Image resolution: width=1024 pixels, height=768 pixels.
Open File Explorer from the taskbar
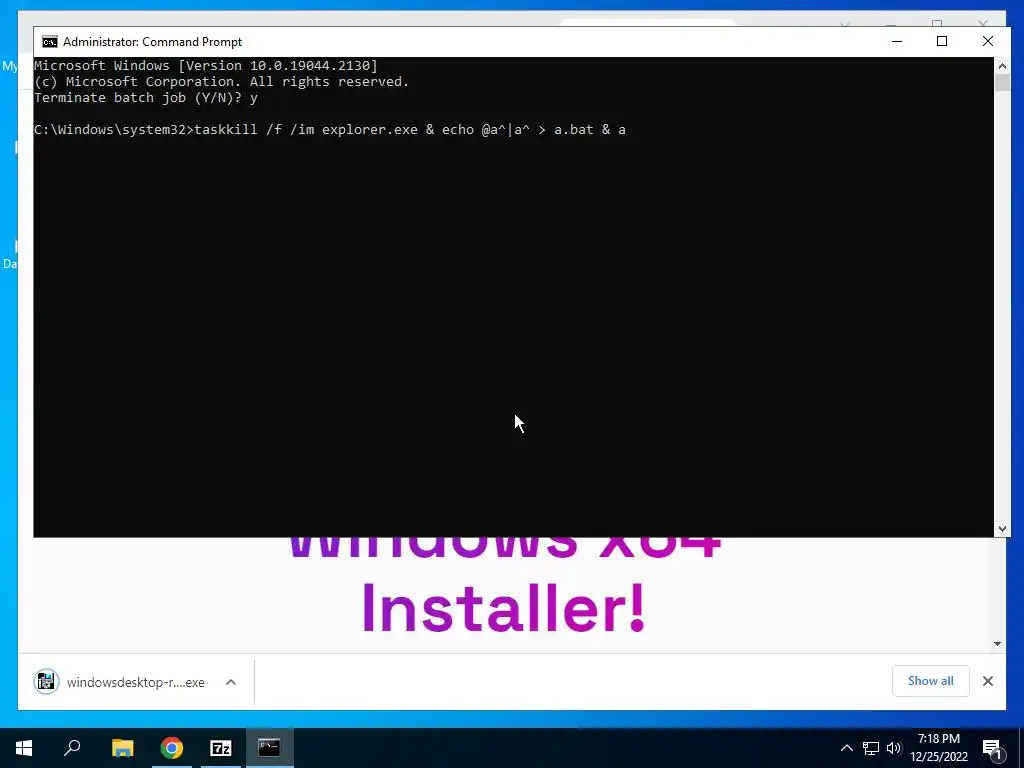122,747
